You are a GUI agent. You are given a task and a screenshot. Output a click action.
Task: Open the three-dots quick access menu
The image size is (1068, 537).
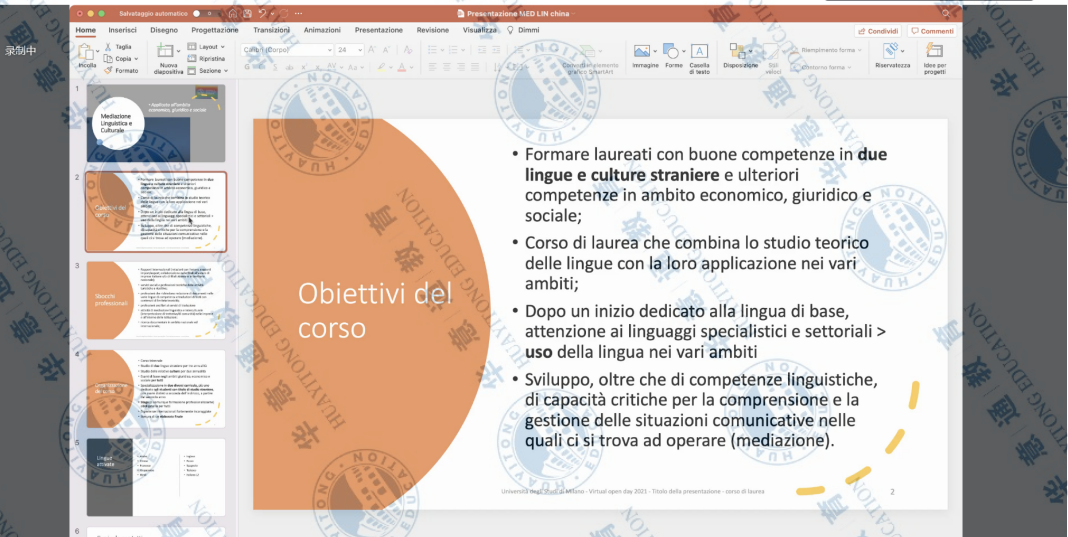tap(298, 14)
